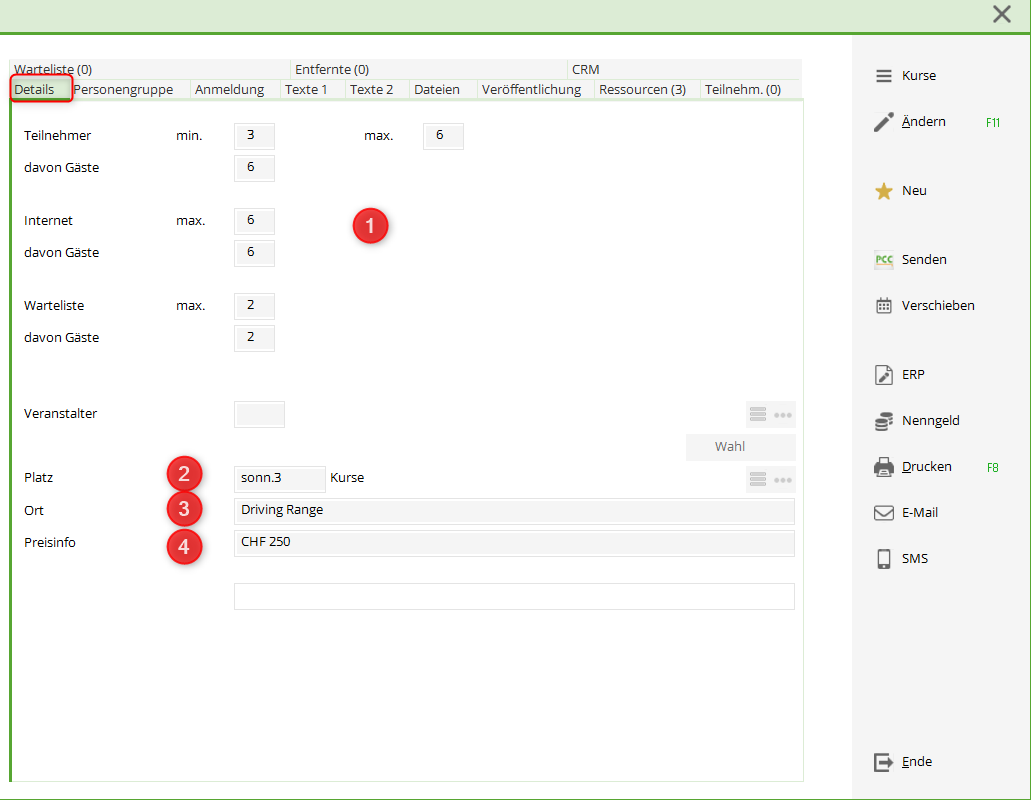Click the Ort field containing Driving Range
The width and height of the screenshot is (1031, 800).
tap(513, 510)
